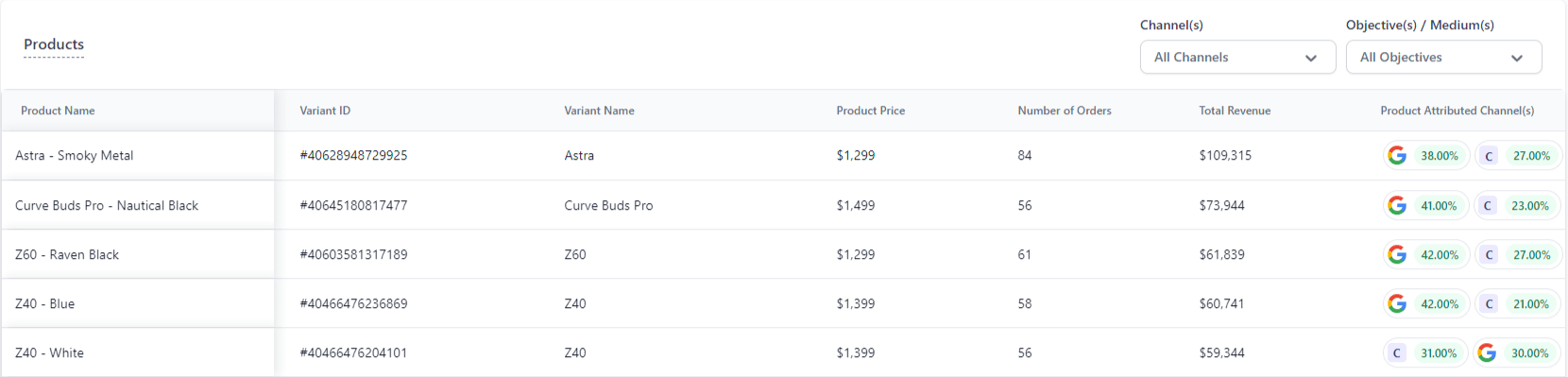This screenshot has width=1568, height=377.
Task: Click C channel icon in Z40 White row
Action: [1396, 352]
